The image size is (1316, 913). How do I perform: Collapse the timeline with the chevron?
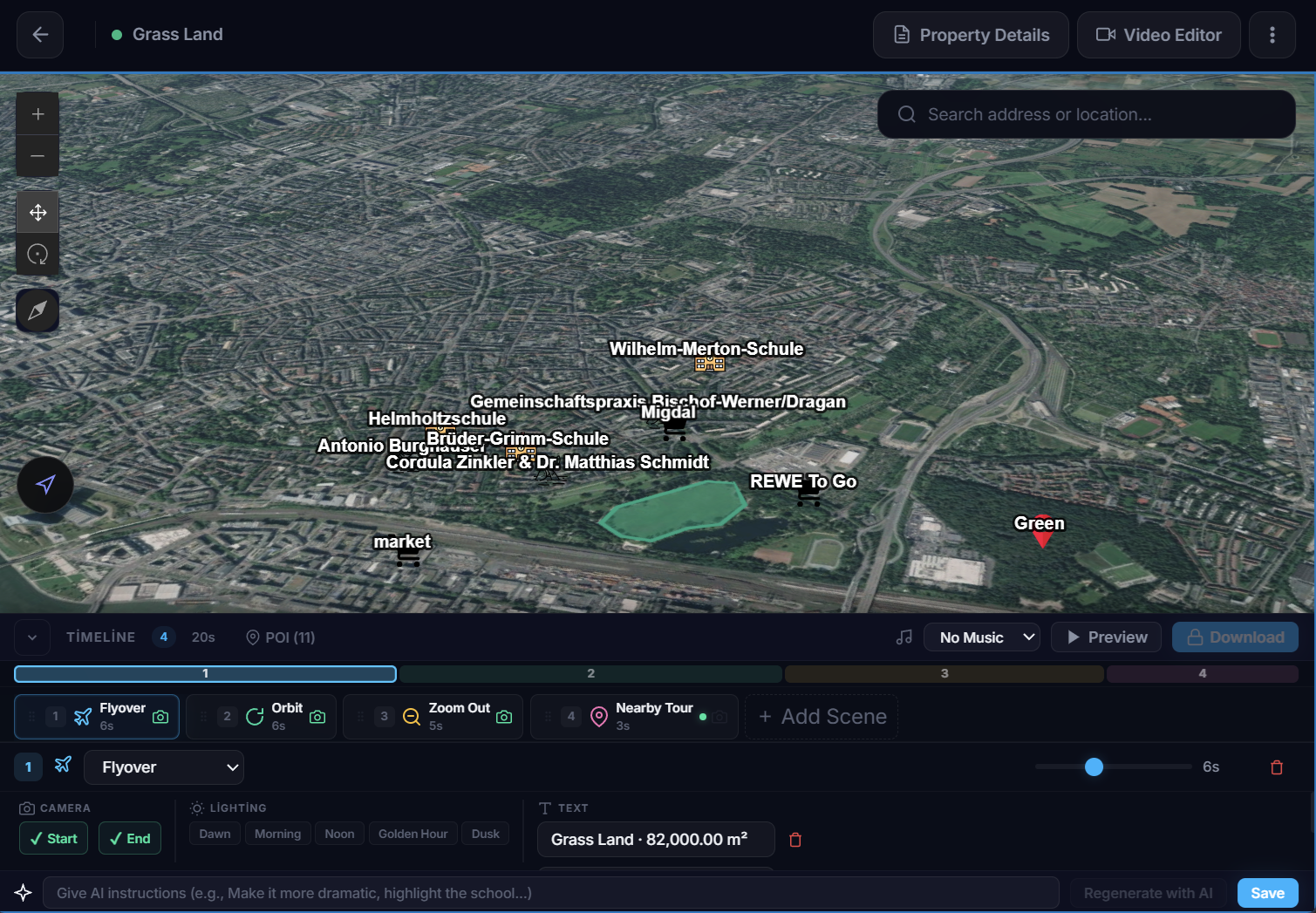pyautogui.click(x=31, y=637)
